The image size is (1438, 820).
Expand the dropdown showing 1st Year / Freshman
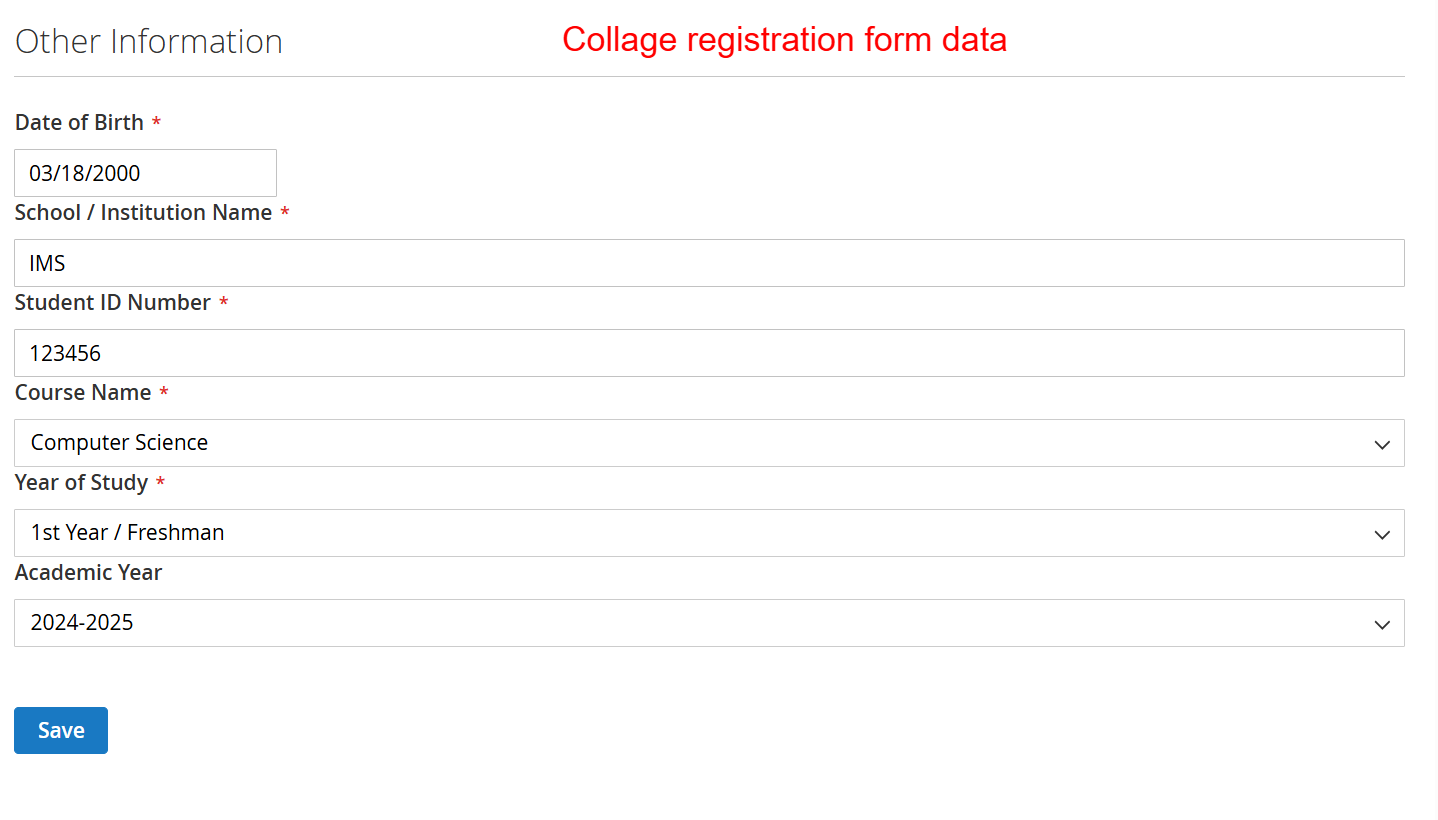tap(700, 533)
